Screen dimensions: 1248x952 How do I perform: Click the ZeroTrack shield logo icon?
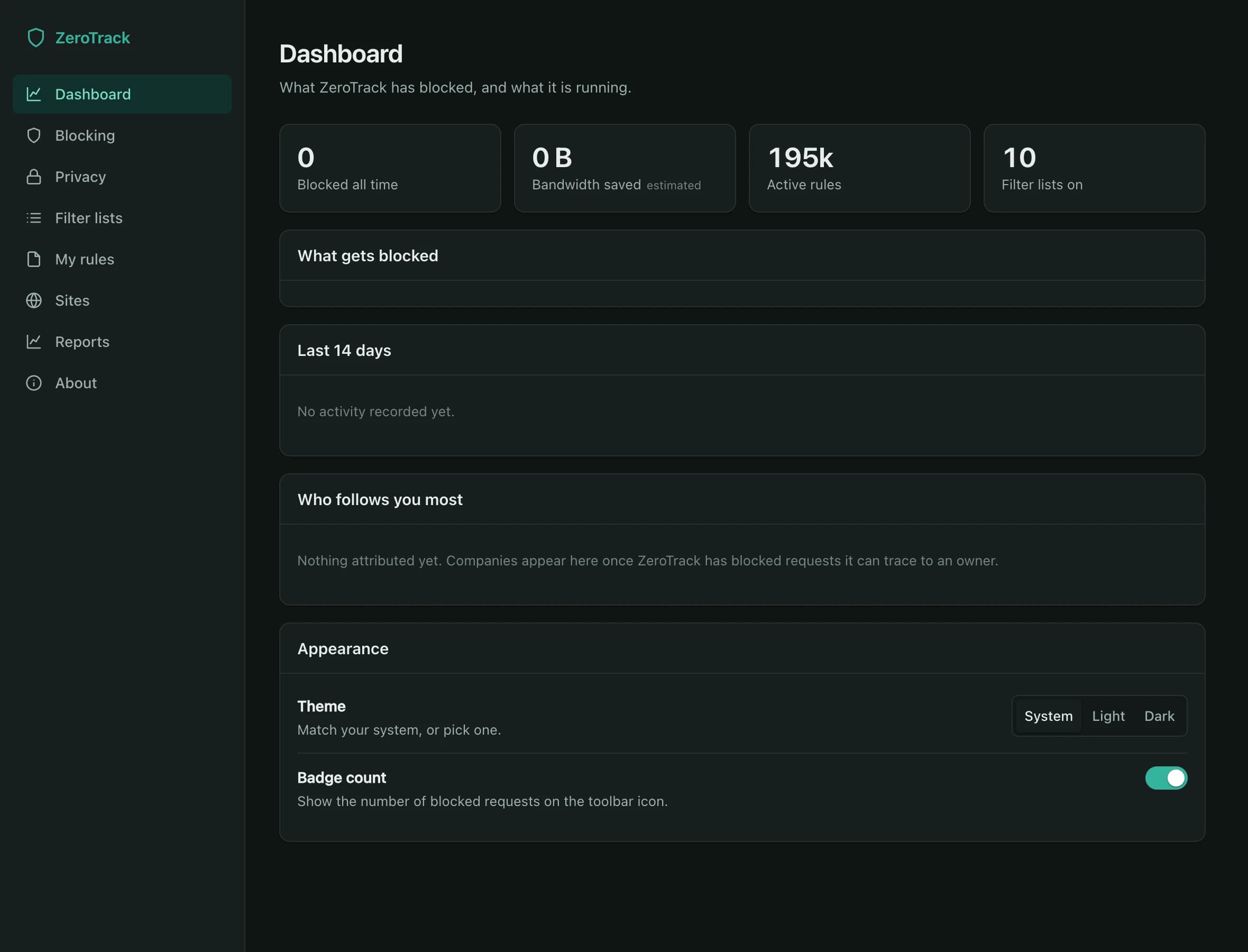(35, 38)
